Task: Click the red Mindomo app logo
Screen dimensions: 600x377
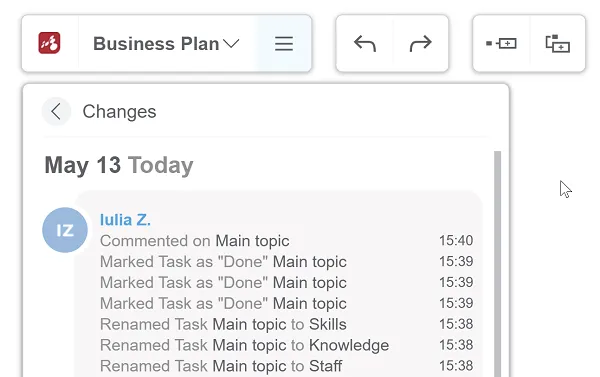Action: point(49,43)
